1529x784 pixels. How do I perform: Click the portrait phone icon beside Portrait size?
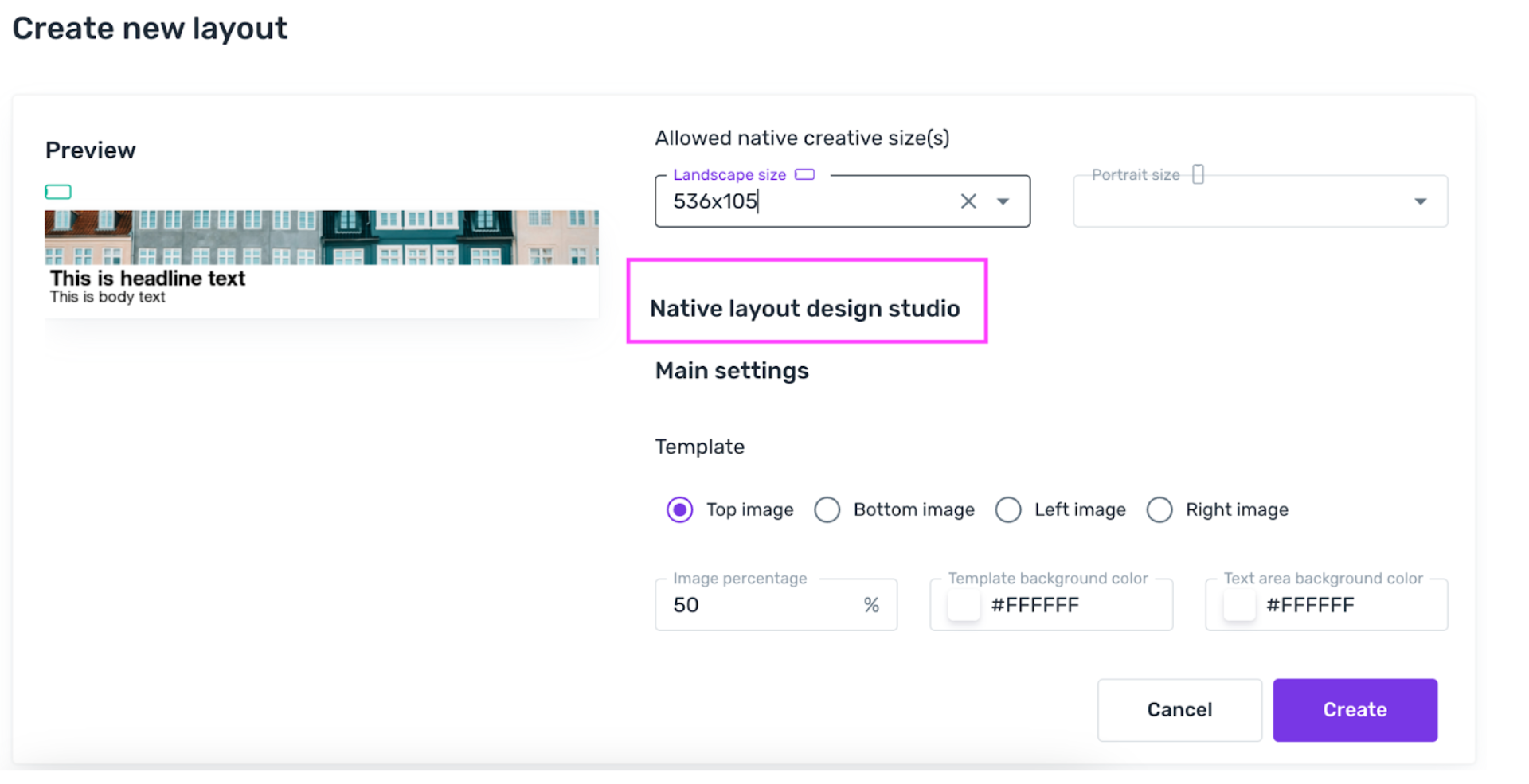[x=1198, y=174]
